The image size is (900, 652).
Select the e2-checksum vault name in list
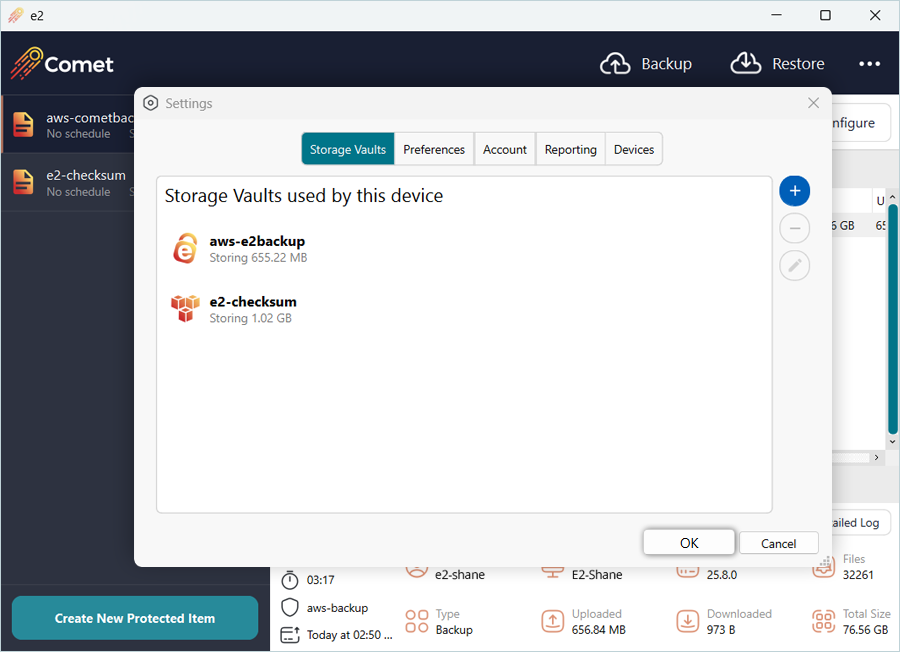coord(253,301)
